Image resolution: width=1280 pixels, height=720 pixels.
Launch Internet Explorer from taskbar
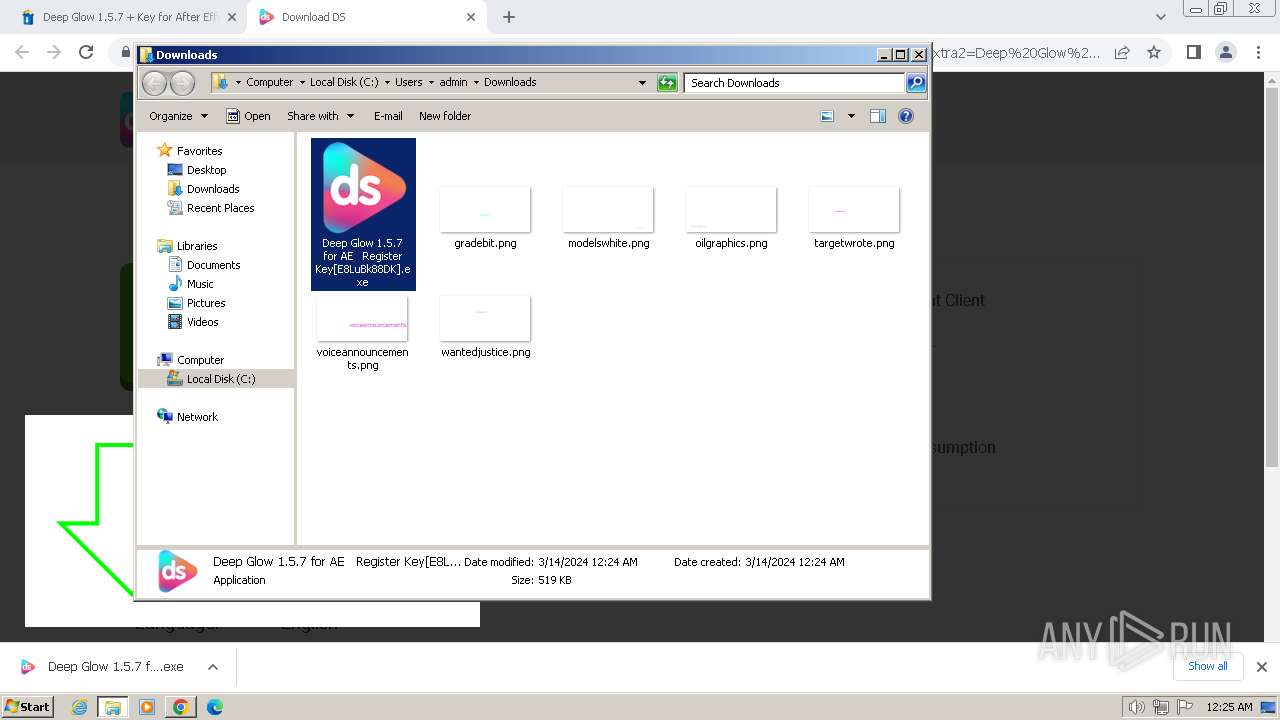pyautogui.click(x=79, y=707)
